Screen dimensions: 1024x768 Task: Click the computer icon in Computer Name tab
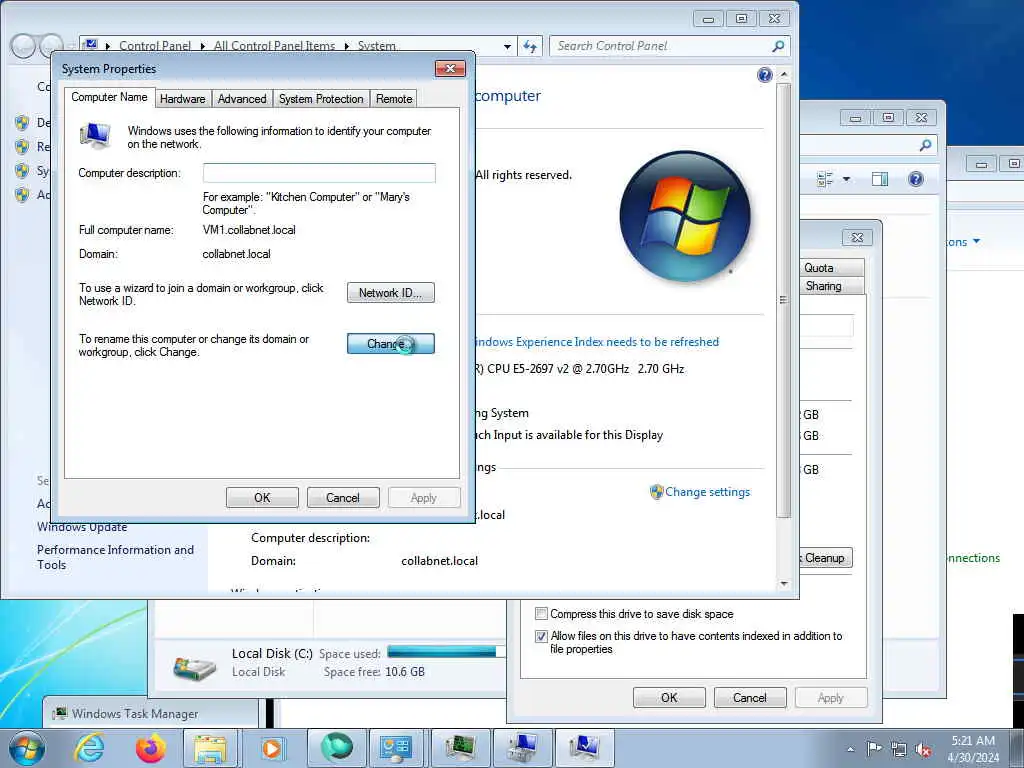[95, 136]
